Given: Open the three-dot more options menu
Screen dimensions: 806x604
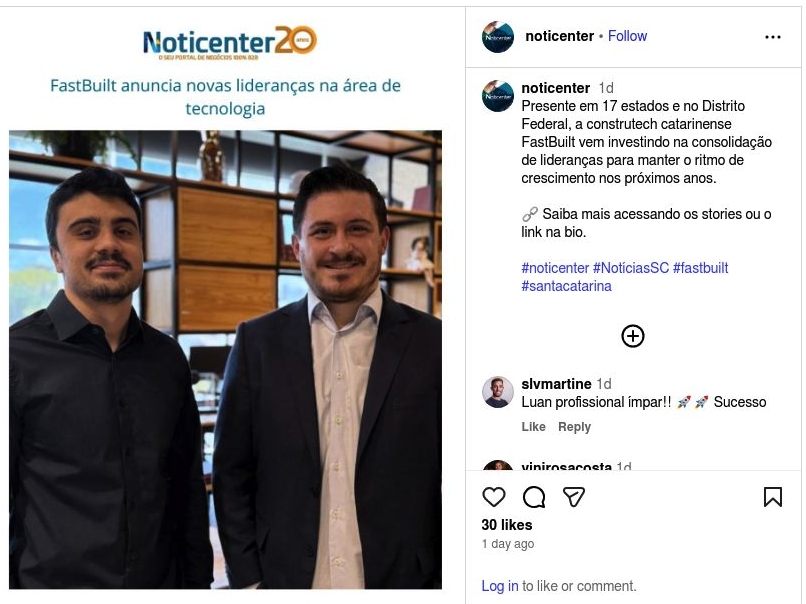Looking at the screenshot, I should [773, 37].
